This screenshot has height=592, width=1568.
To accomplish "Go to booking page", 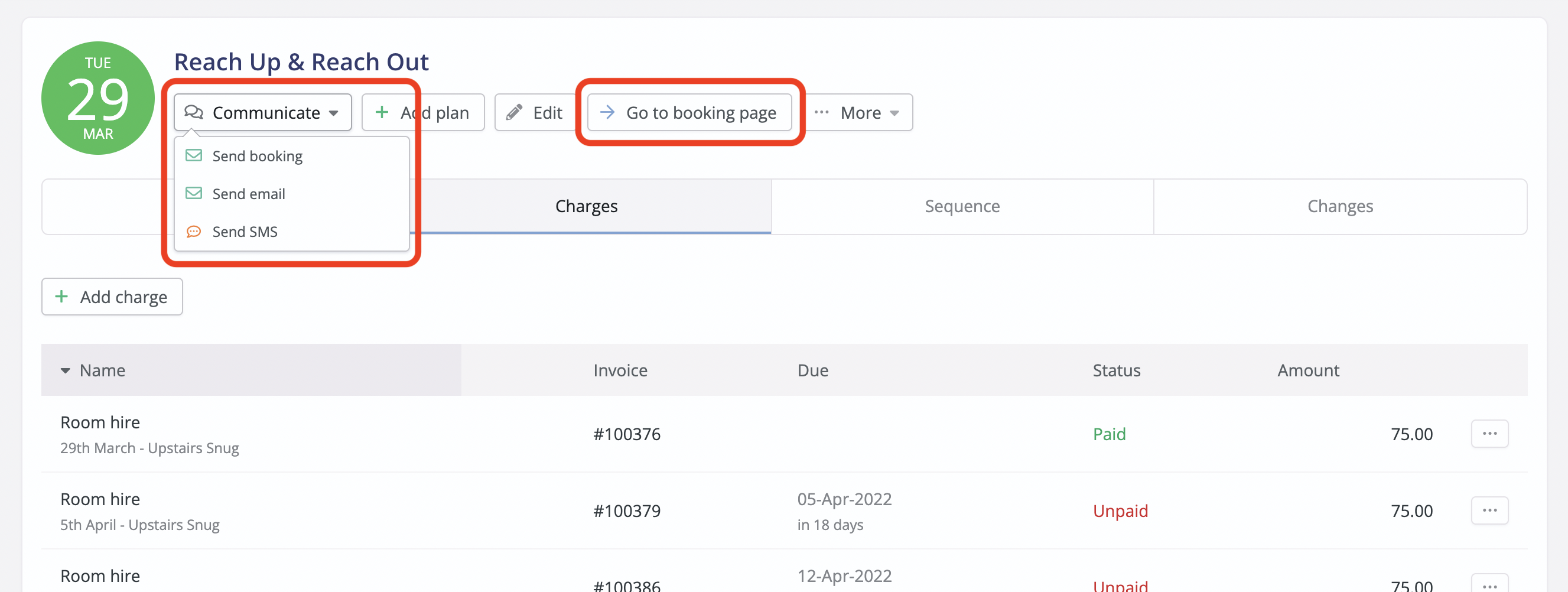I will [x=689, y=113].
